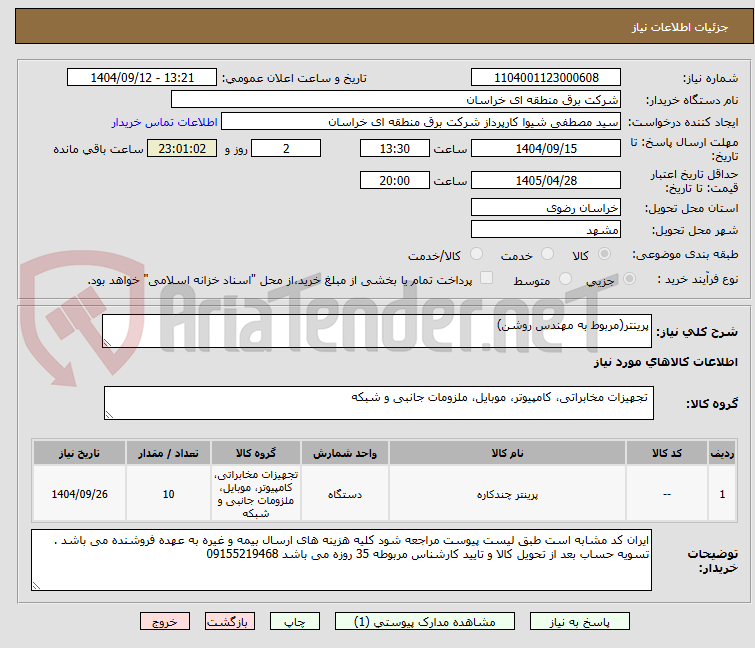Click the توضیحات خریدار notes box
Viewport: 755px width, 648px height.
coord(341,560)
